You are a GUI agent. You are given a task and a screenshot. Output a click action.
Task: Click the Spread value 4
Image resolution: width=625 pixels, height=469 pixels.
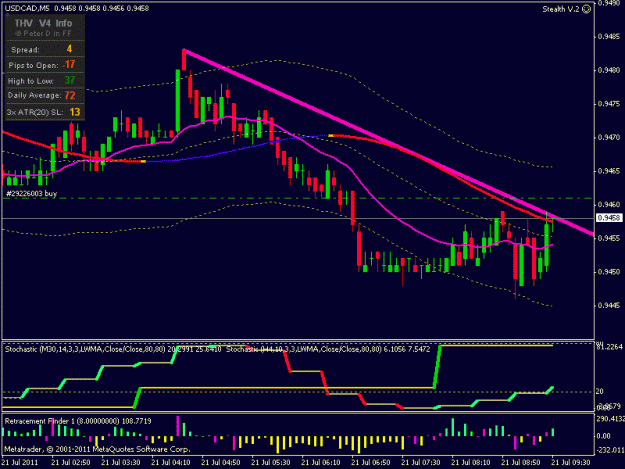69,49
